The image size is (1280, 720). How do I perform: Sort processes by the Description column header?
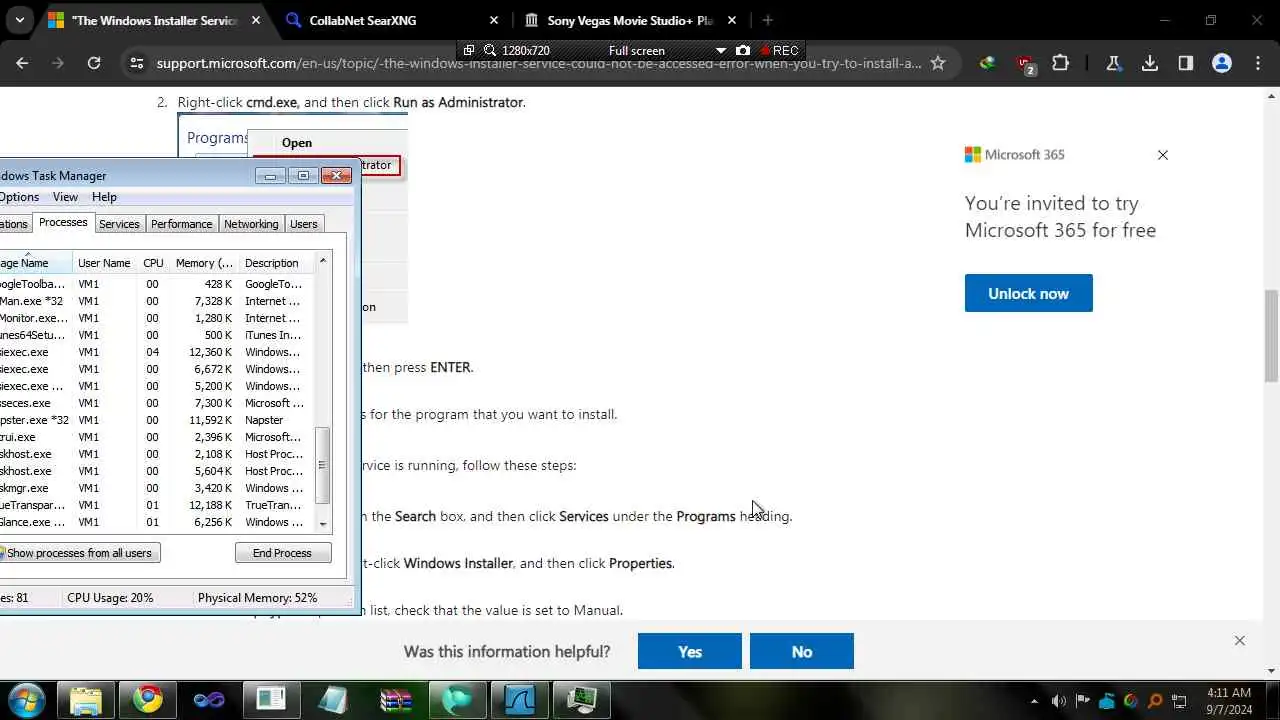[272, 263]
